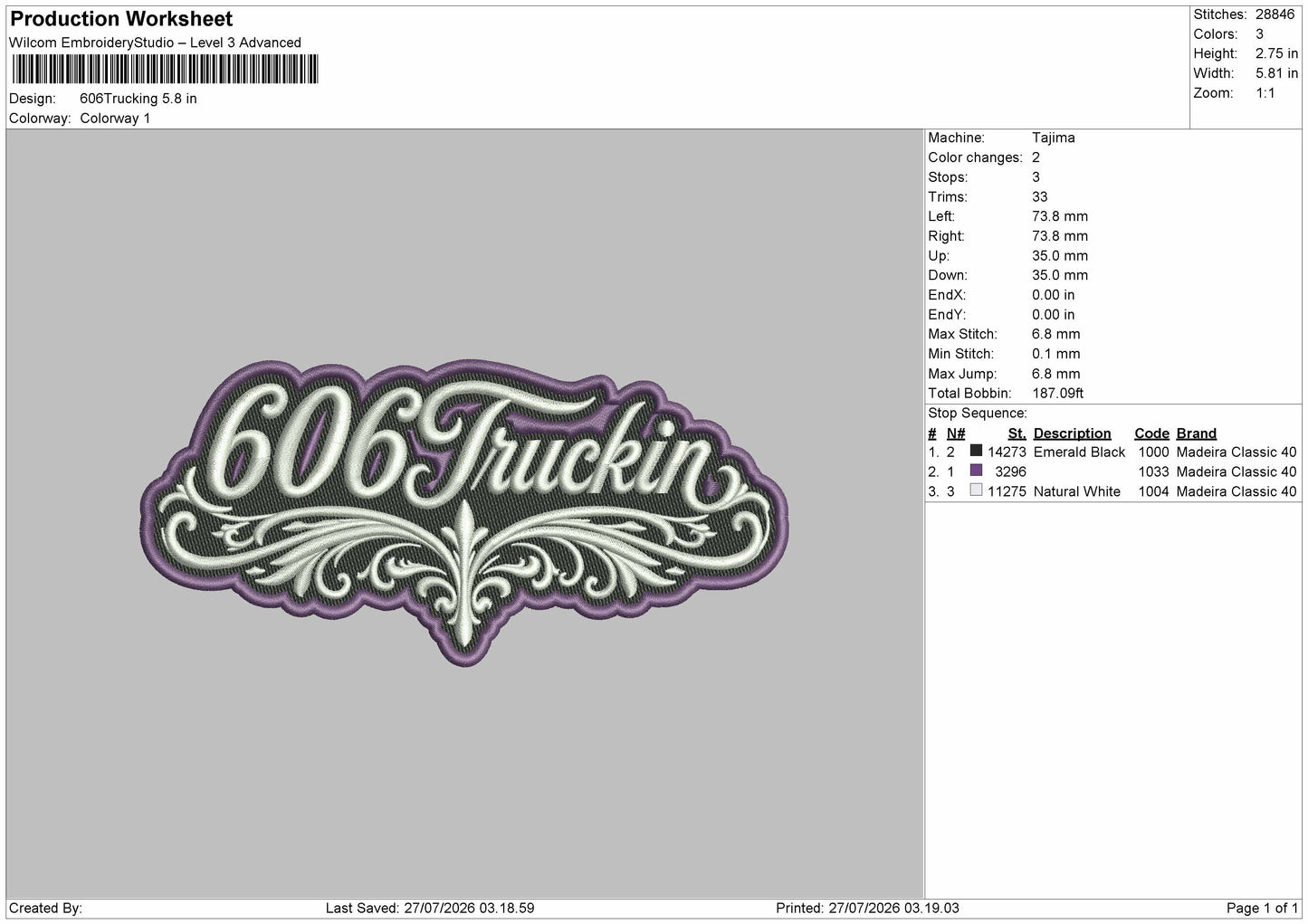The image size is (1308, 924).
Task: Click the Emerald Black color swatch
Action: coord(976,451)
